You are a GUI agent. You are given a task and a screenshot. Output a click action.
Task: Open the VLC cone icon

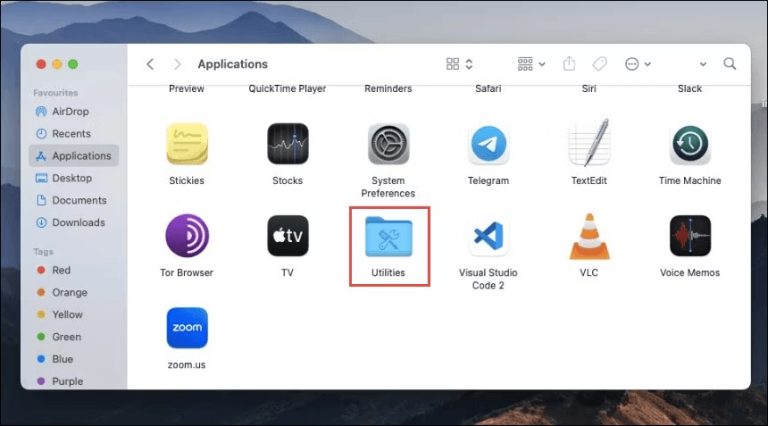click(x=589, y=236)
